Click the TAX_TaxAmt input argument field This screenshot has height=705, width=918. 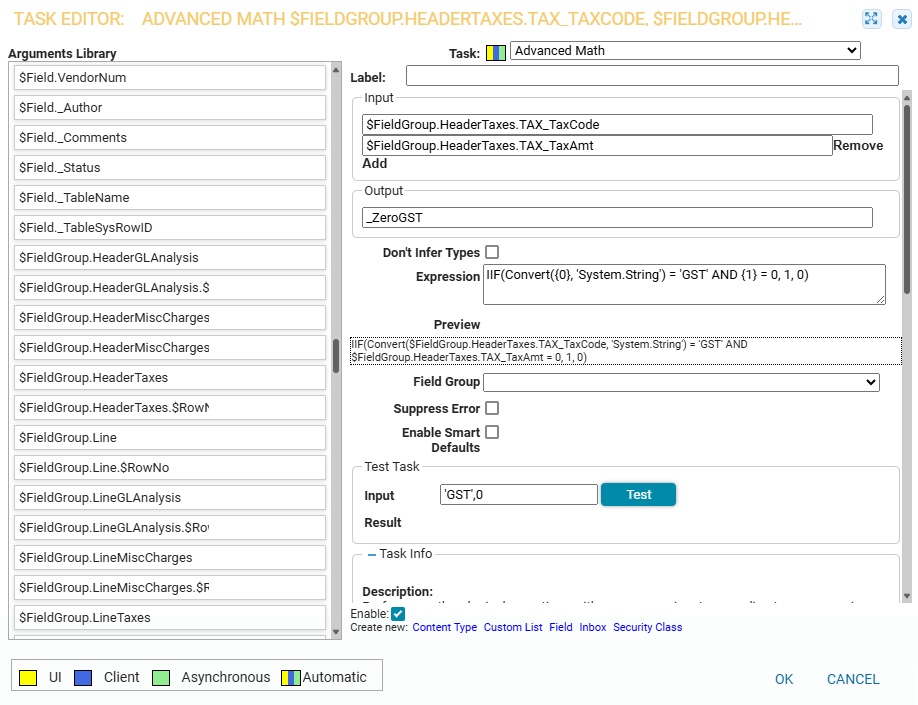(597, 145)
